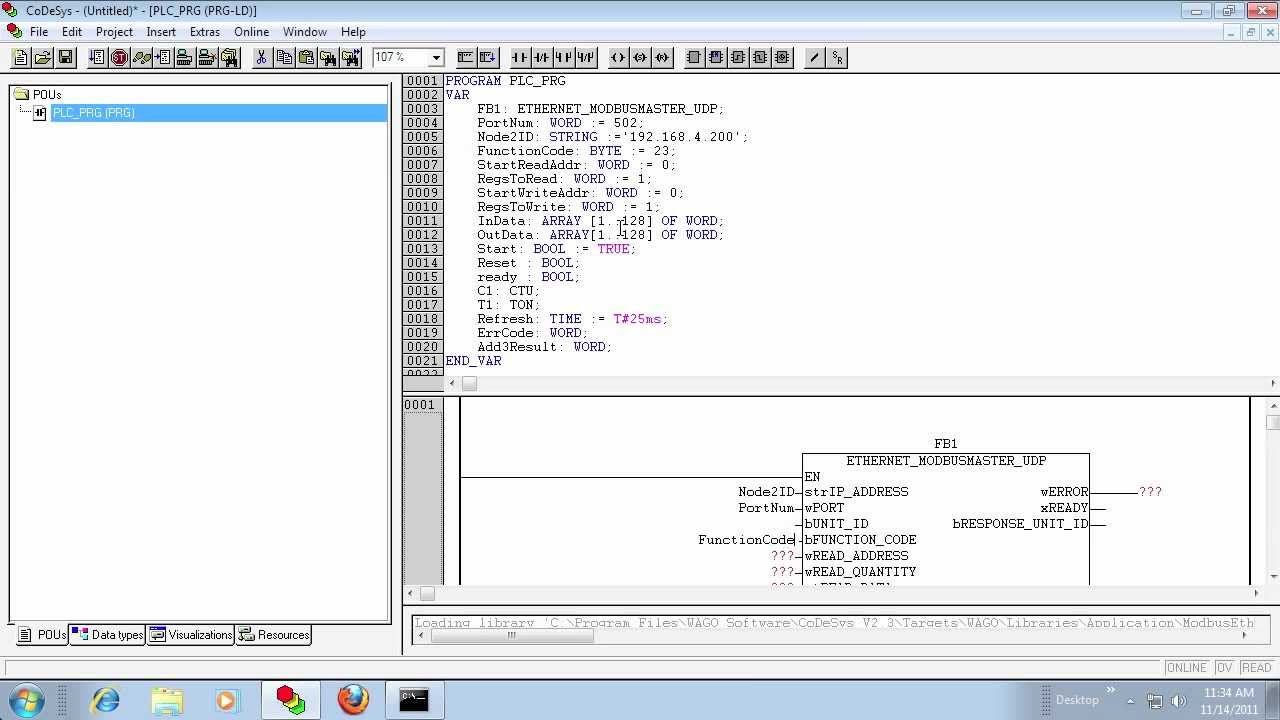Viewport: 1280px width, 720px height.
Task: Insert a Set coil
Action: point(640,58)
